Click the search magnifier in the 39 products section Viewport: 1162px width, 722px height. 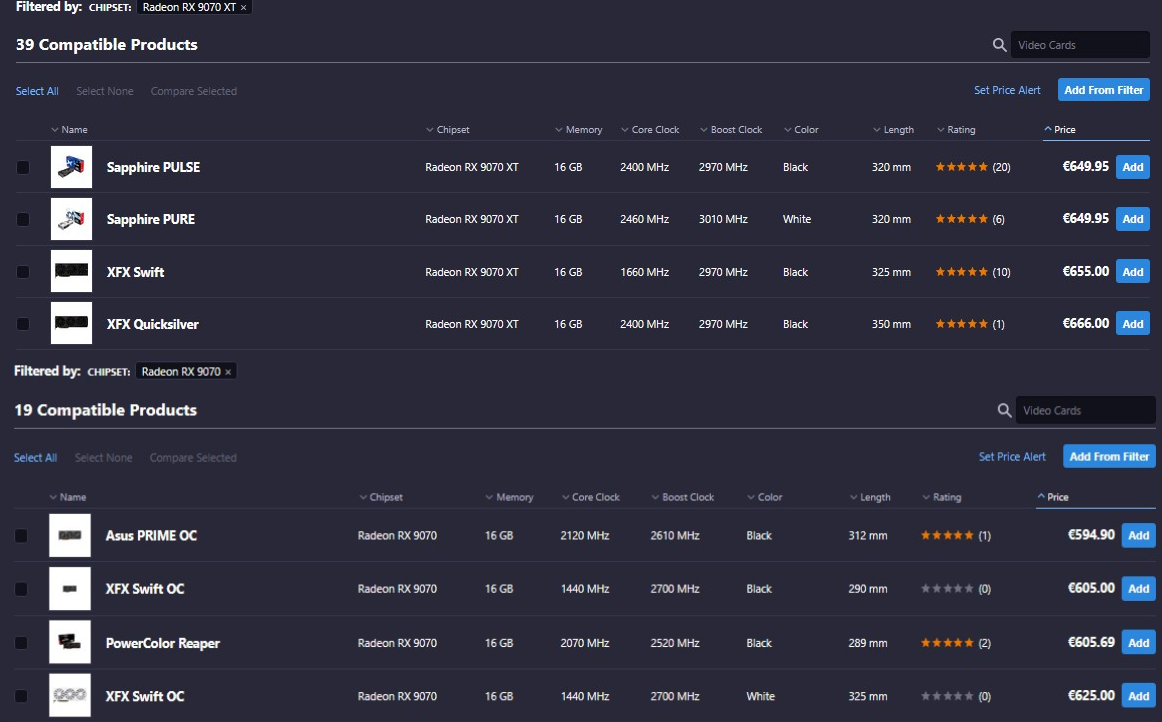(999, 45)
